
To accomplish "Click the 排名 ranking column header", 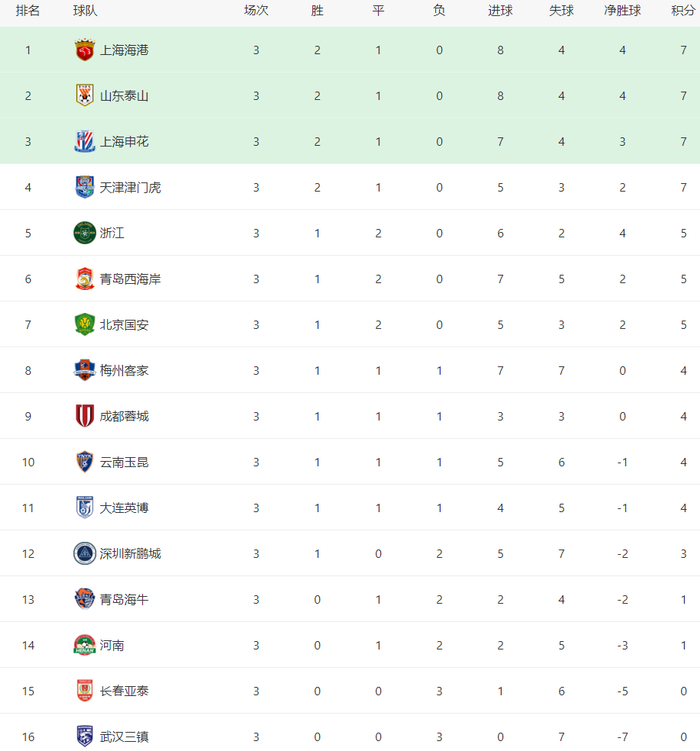I will (x=28, y=11).
